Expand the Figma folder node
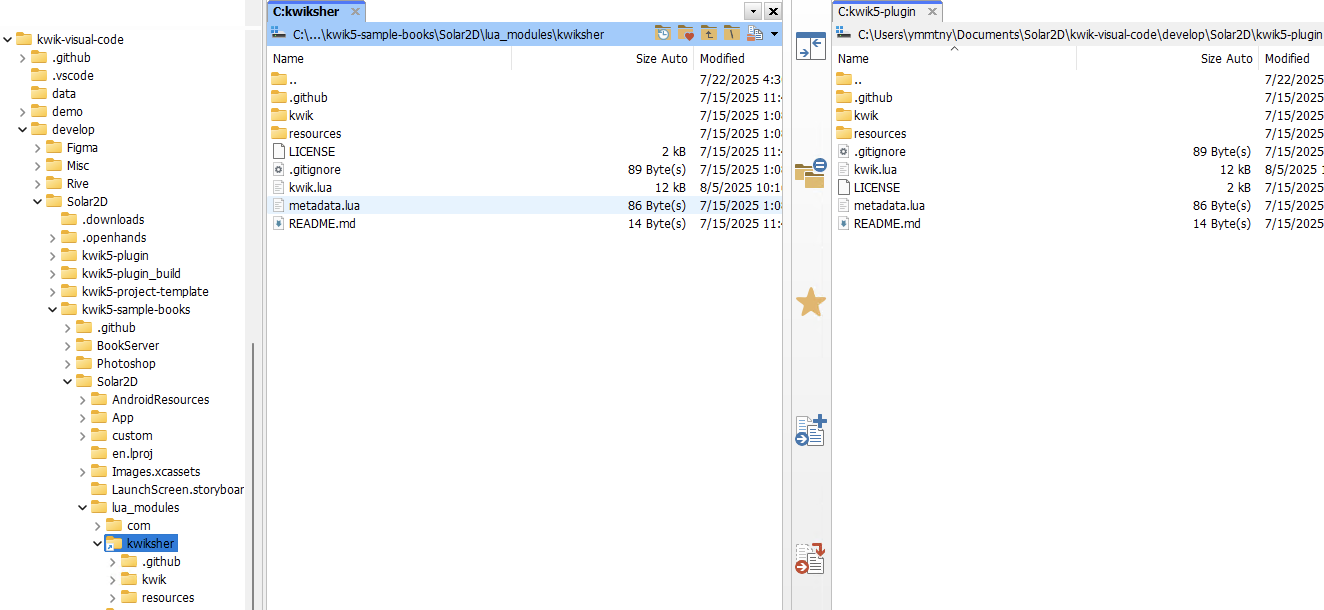Screen dimensions: 1324x610 pyautogui.click(x=37, y=147)
